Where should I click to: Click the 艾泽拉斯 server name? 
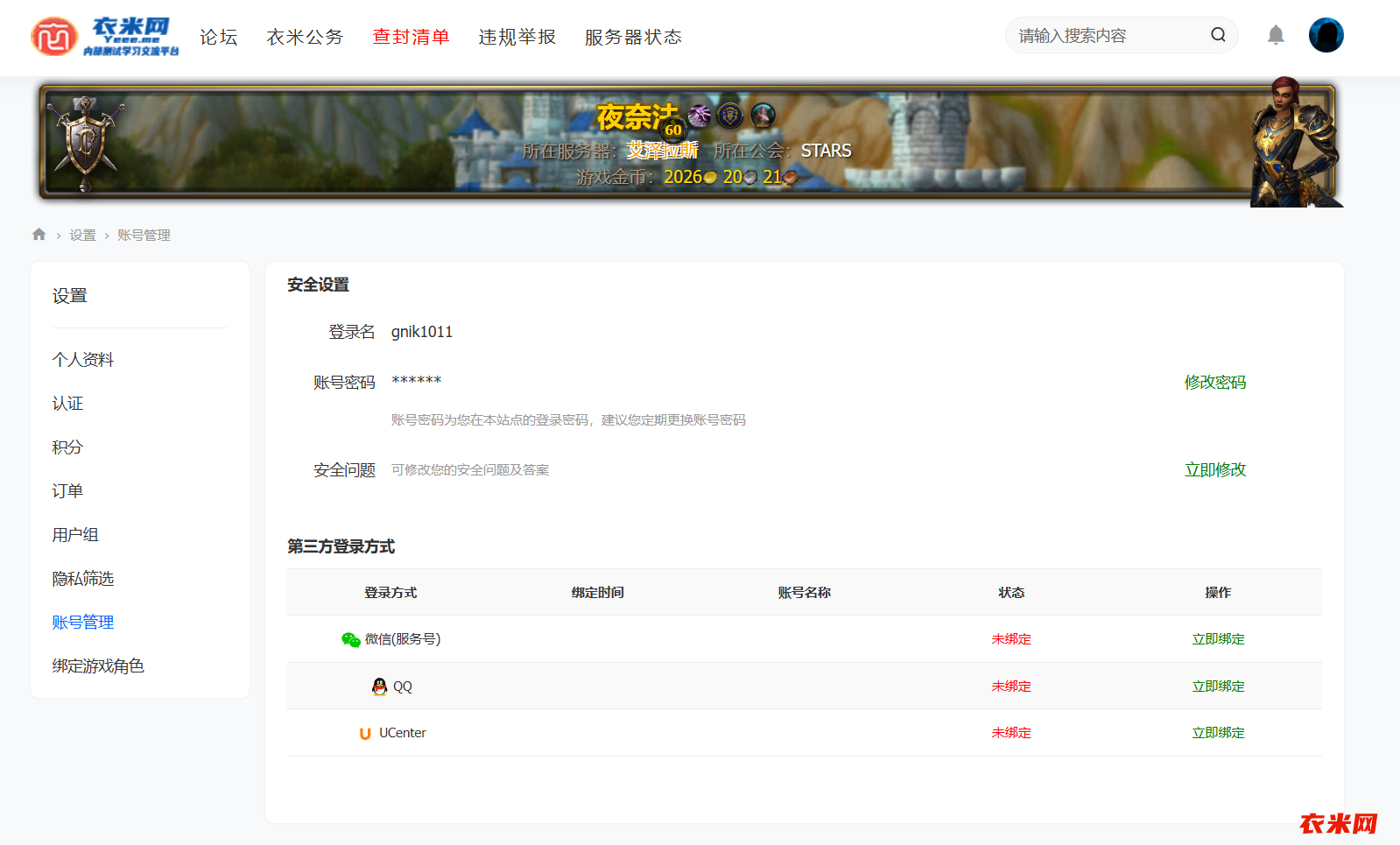click(x=662, y=151)
